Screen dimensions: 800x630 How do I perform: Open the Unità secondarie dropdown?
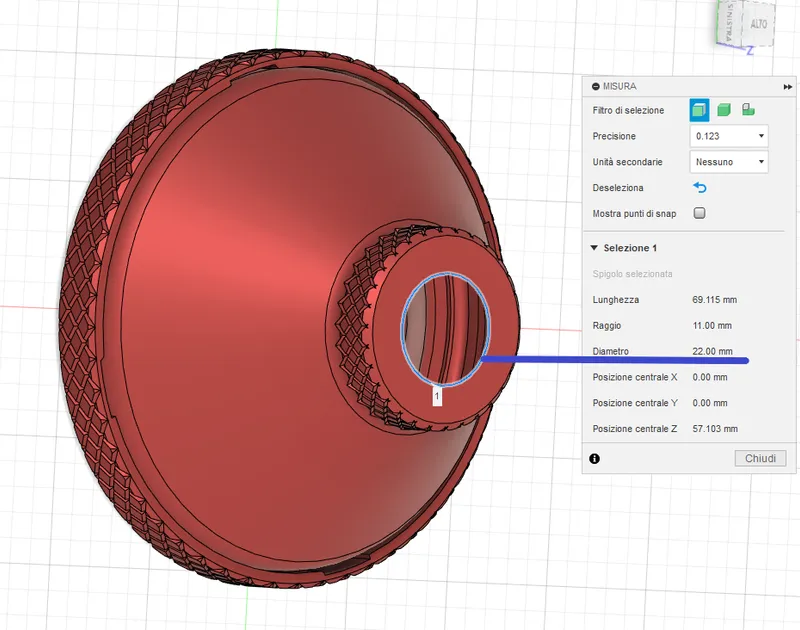729,162
